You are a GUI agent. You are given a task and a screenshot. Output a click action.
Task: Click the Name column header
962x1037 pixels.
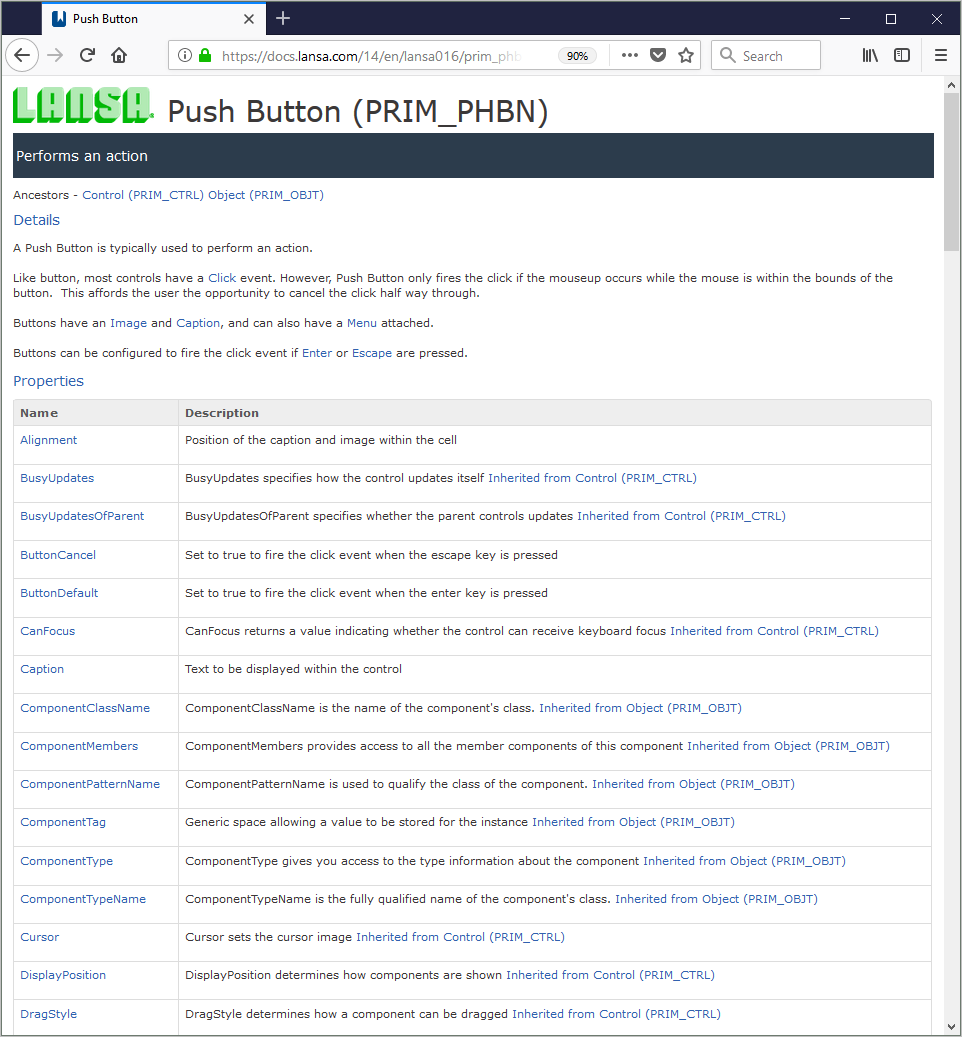tap(39, 413)
